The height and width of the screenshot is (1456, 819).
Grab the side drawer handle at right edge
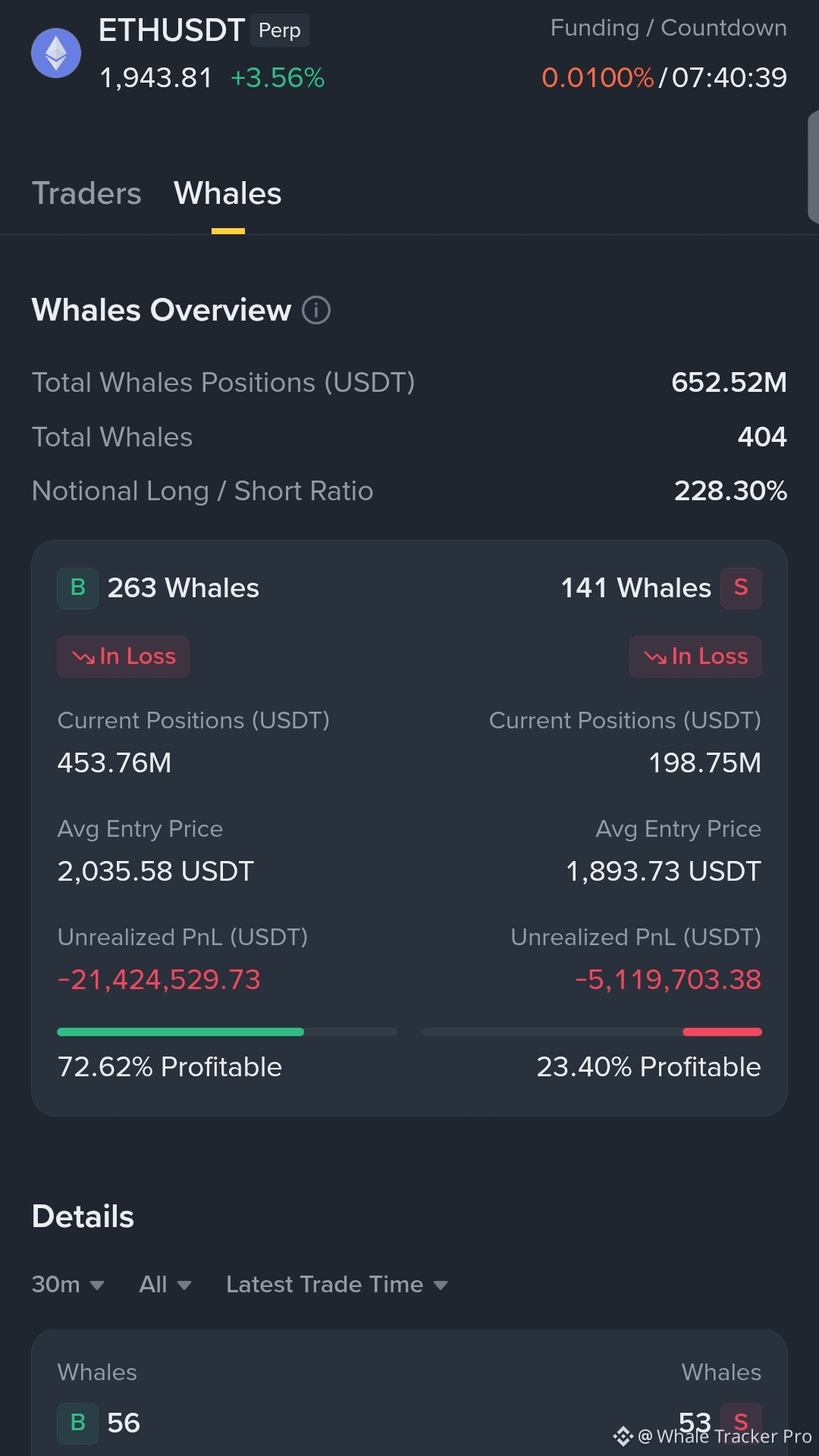coord(814,167)
